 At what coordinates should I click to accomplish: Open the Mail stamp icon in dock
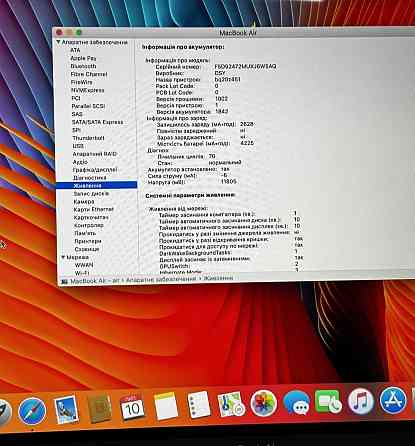coord(66,410)
